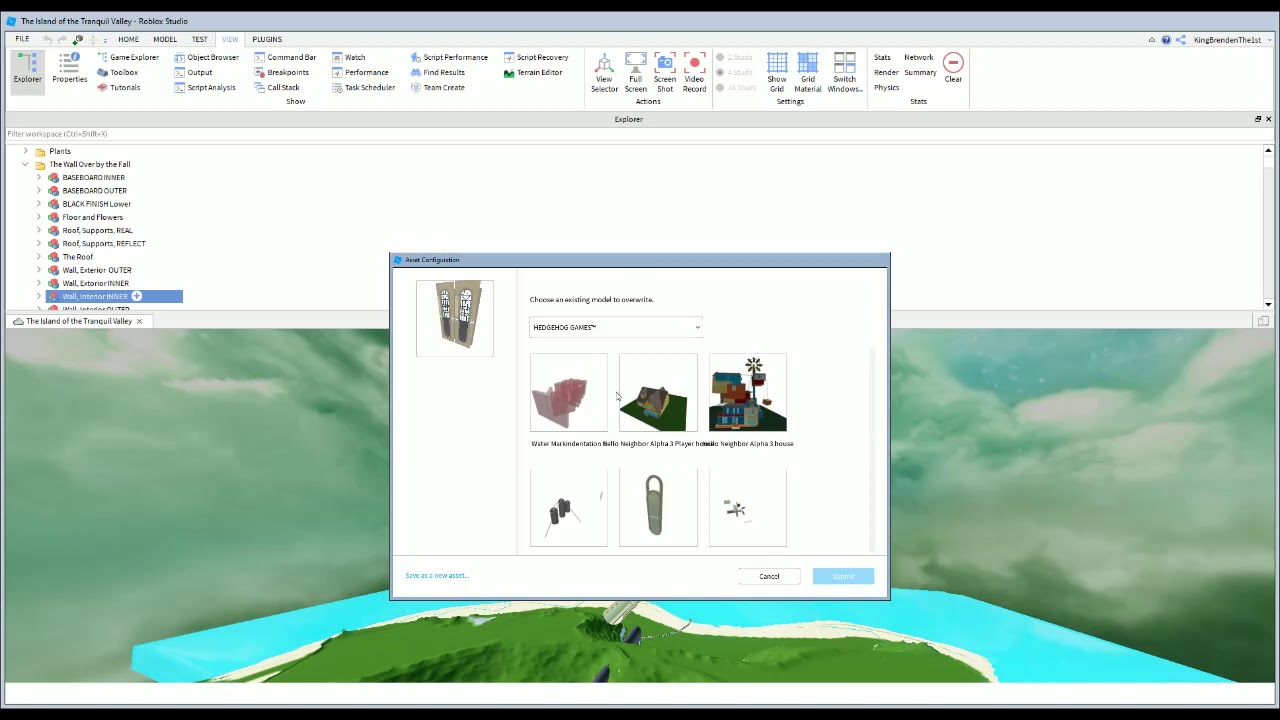Expand BASEBOARD INNER model
The width and height of the screenshot is (1280, 720).
click(x=39, y=177)
